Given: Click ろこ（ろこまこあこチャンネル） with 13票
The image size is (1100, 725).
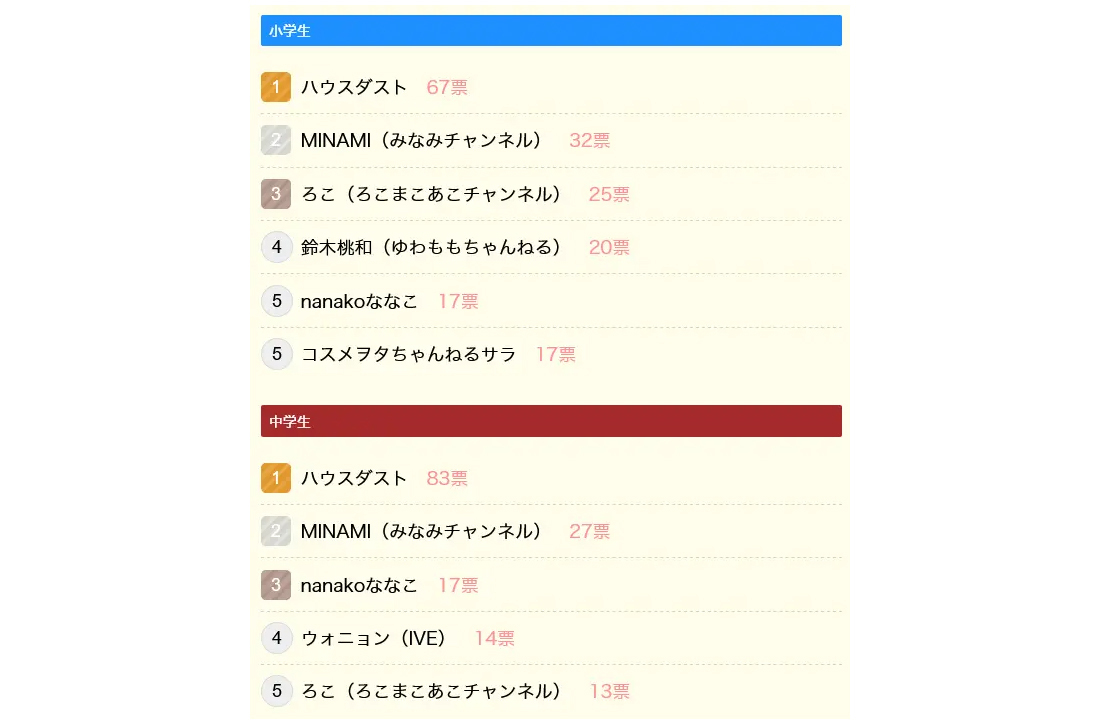Looking at the screenshot, I should click(x=431, y=691).
